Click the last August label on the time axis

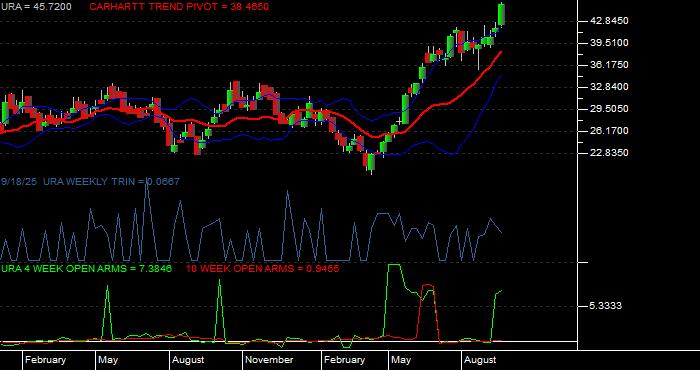pyautogui.click(x=479, y=360)
